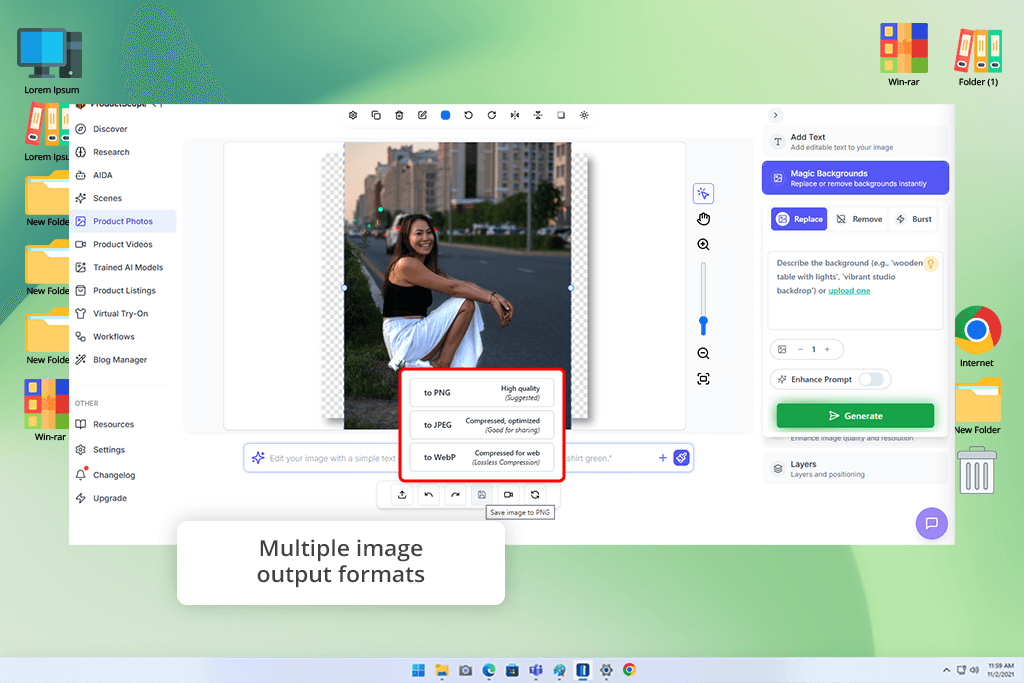The height and width of the screenshot is (683, 1024).
Task: Click the video camera icon in bottom toolbar
Action: click(508, 494)
